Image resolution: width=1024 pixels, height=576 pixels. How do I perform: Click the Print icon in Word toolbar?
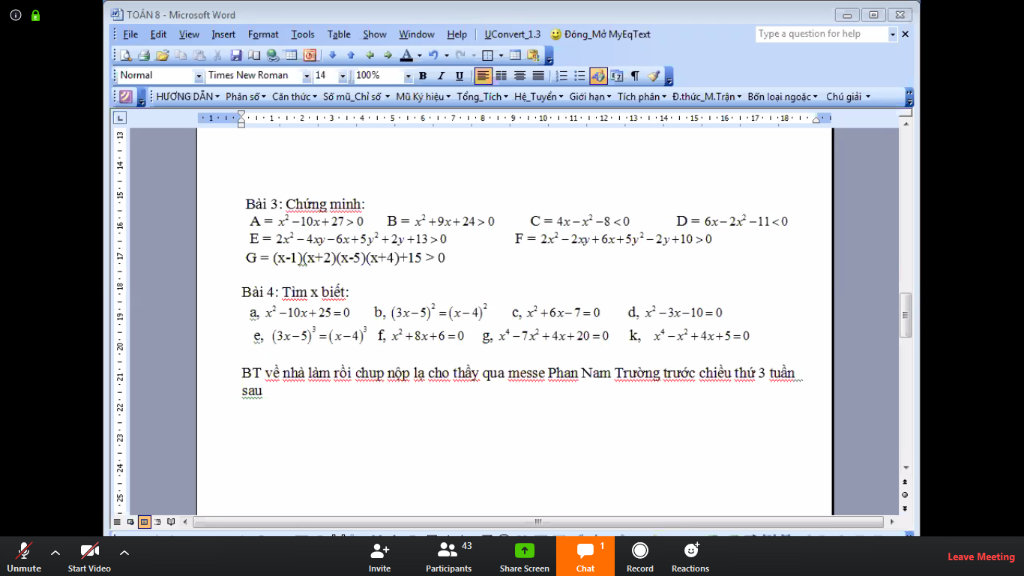(x=144, y=56)
